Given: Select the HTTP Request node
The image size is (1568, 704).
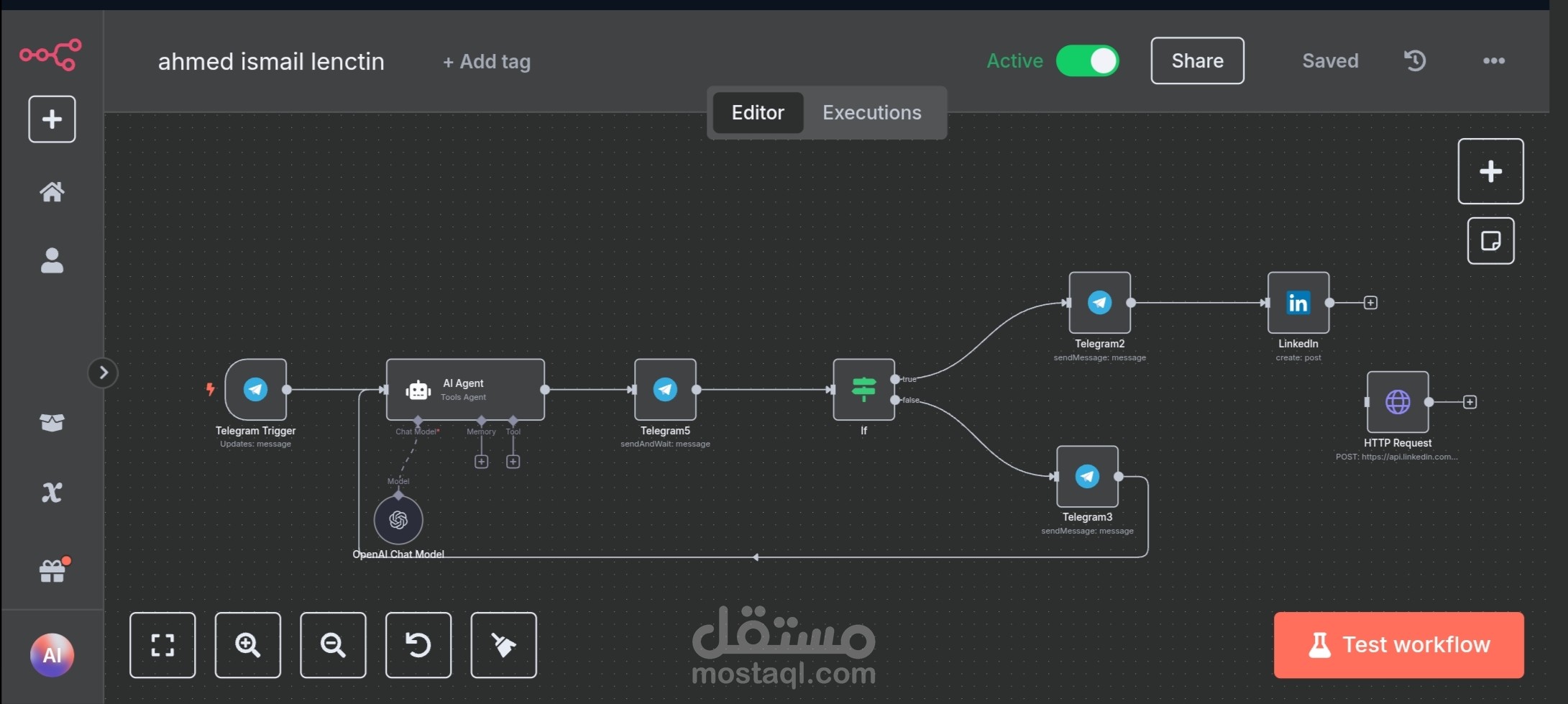Looking at the screenshot, I should pyautogui.click(x=1398, y=402).
